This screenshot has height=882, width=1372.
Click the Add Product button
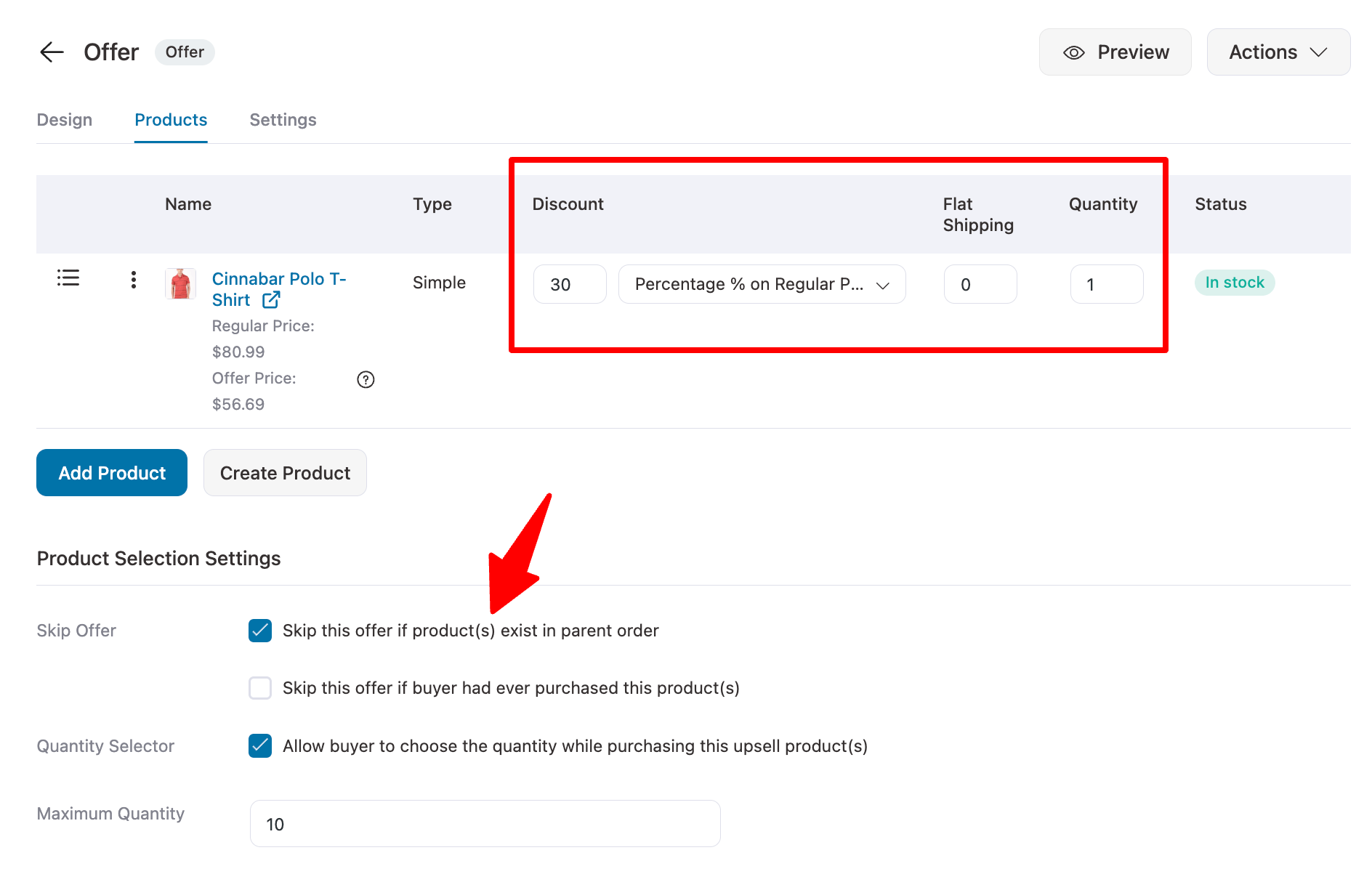112,473
